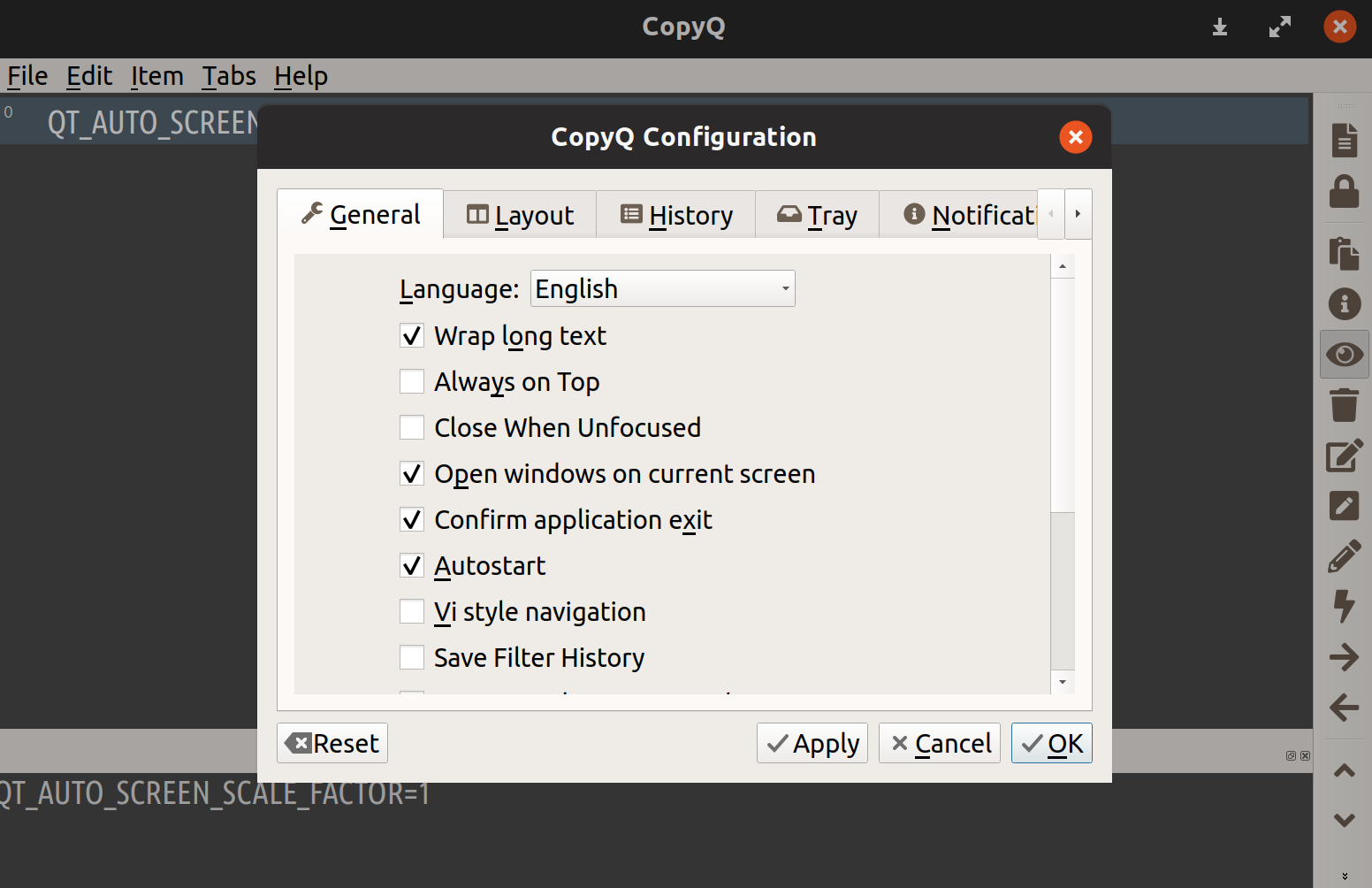Open the info icon in the sidebar
This screenshot has width=1372, height=888.
tap(1344, 303)
